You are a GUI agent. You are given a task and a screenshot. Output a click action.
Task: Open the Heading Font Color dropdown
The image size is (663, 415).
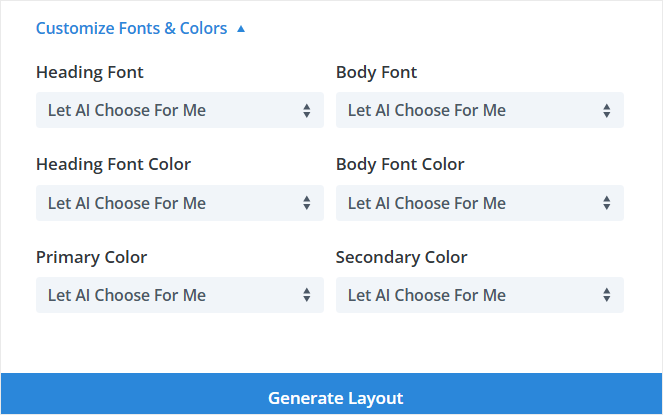click(180, 203)
